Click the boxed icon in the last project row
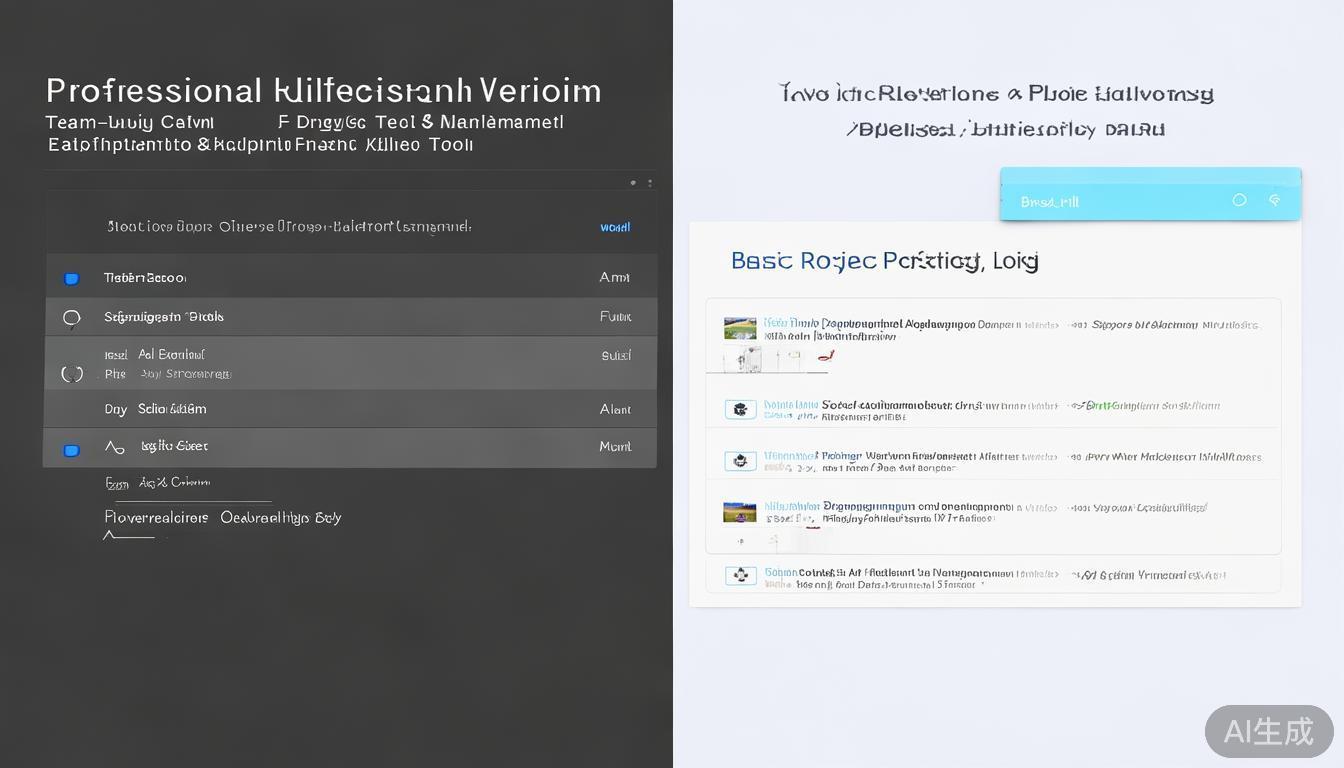Screen dimensions: 1344x768 coord(740,575)
